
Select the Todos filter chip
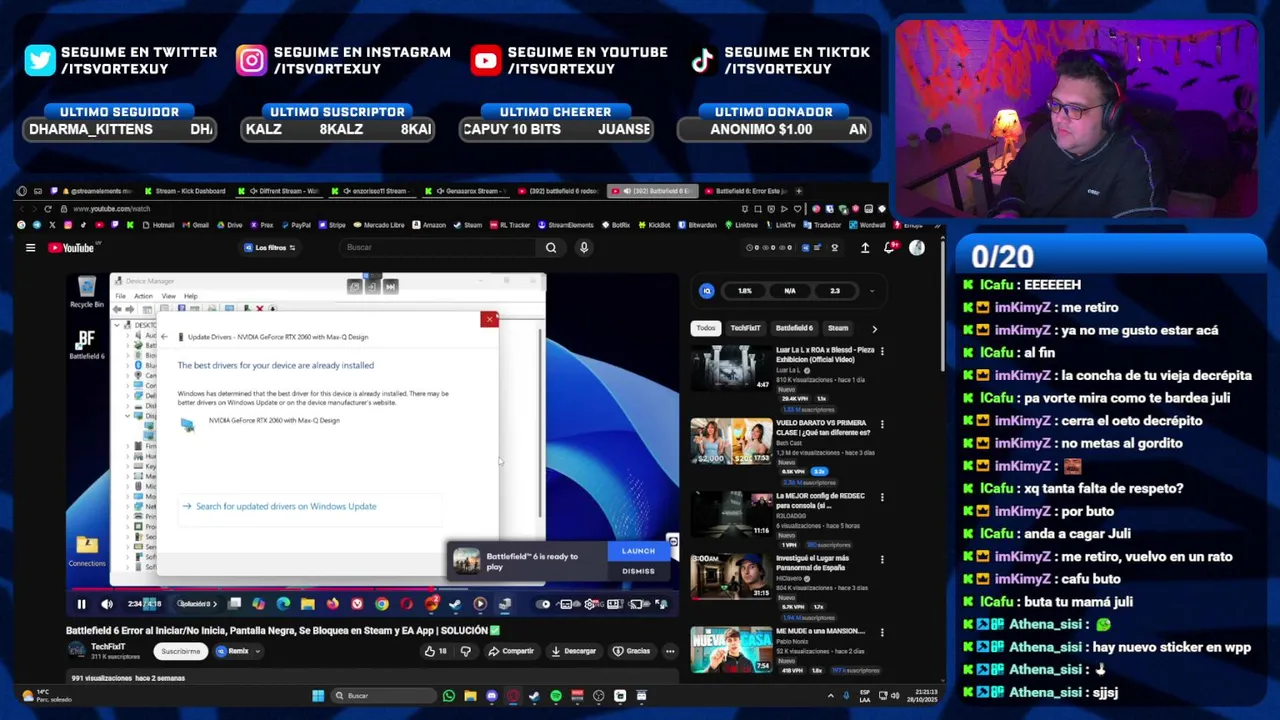[706, 328]
